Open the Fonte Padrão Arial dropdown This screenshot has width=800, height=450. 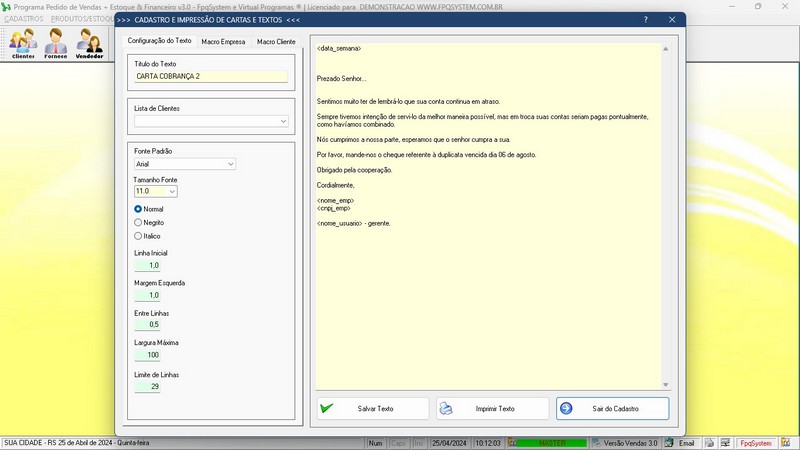pyautogui.click(x=231, y=164)
